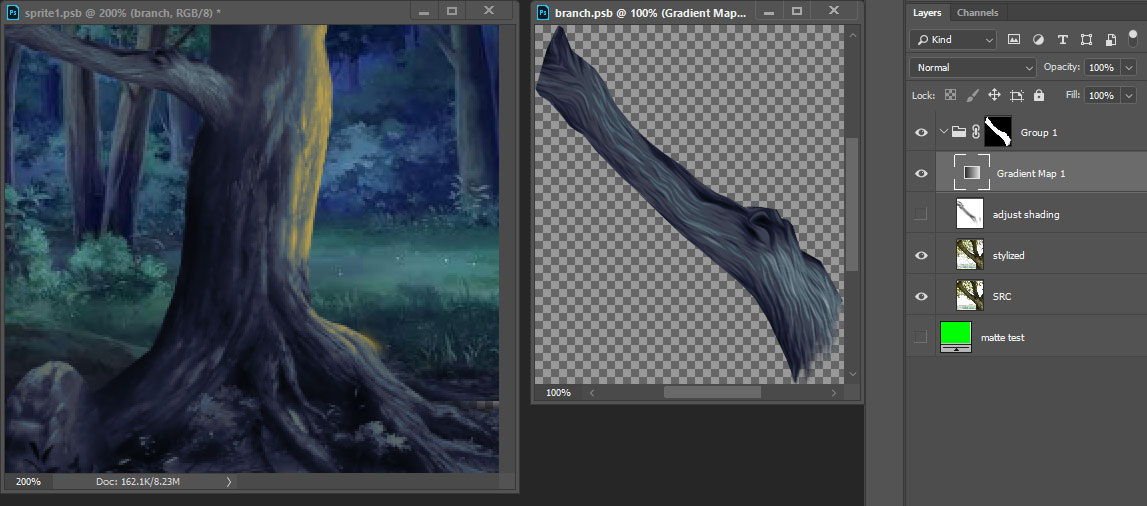Image resolution: width=1147 pixels, height=506 pixels.
Task: Turn off layer filtering toggle switch
Action: click(1133, 37)
